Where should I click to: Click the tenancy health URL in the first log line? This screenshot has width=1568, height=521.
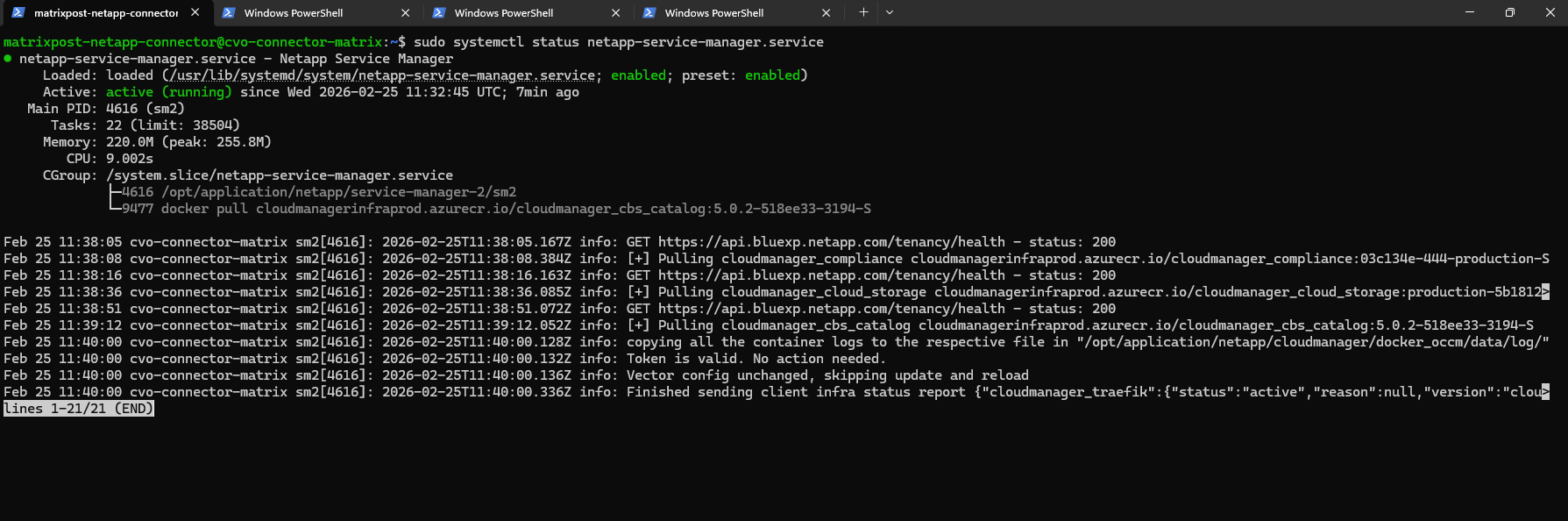click(831, 242)
